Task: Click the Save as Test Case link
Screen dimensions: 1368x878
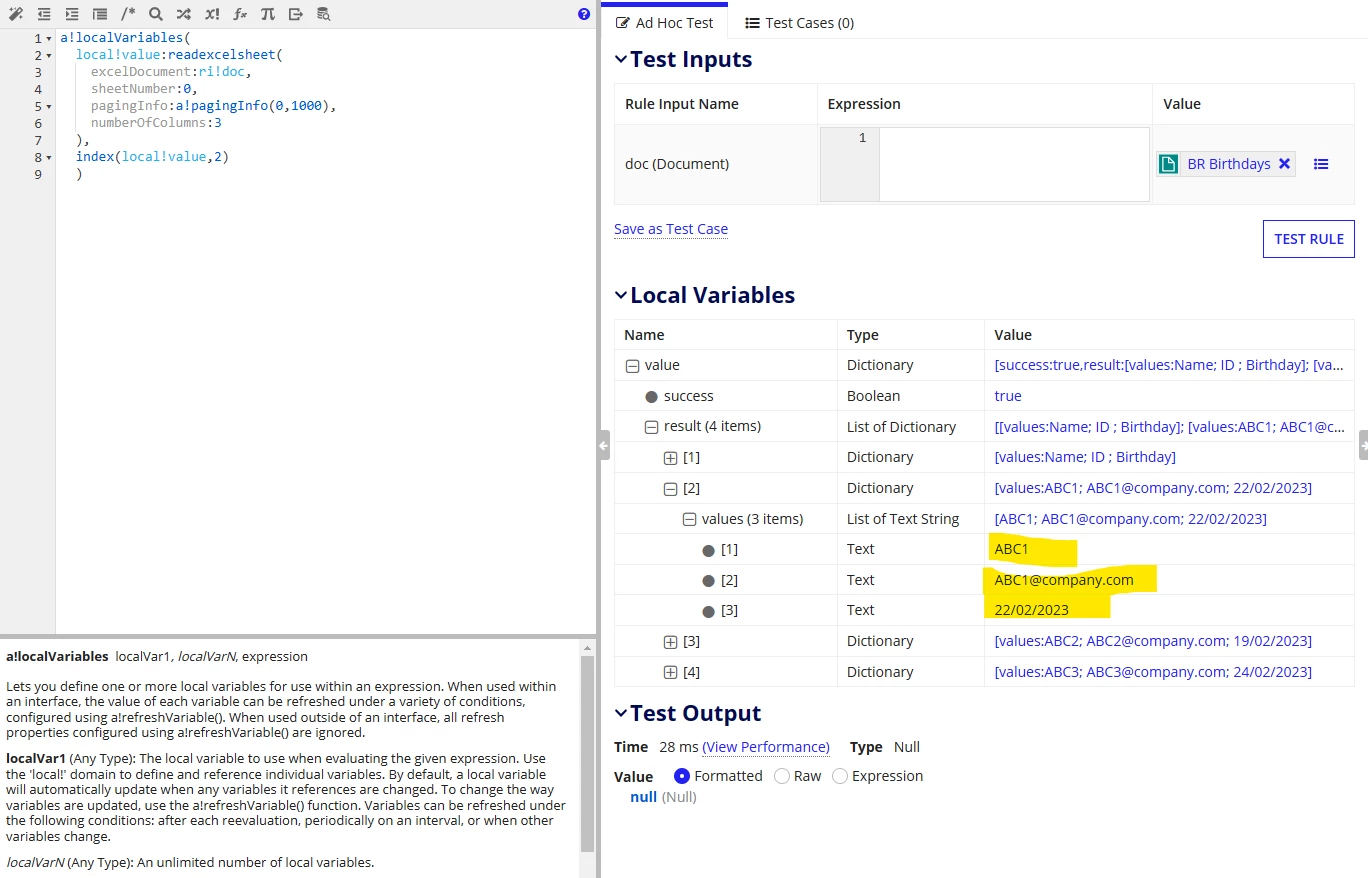Action: click(x=671, y=229)
